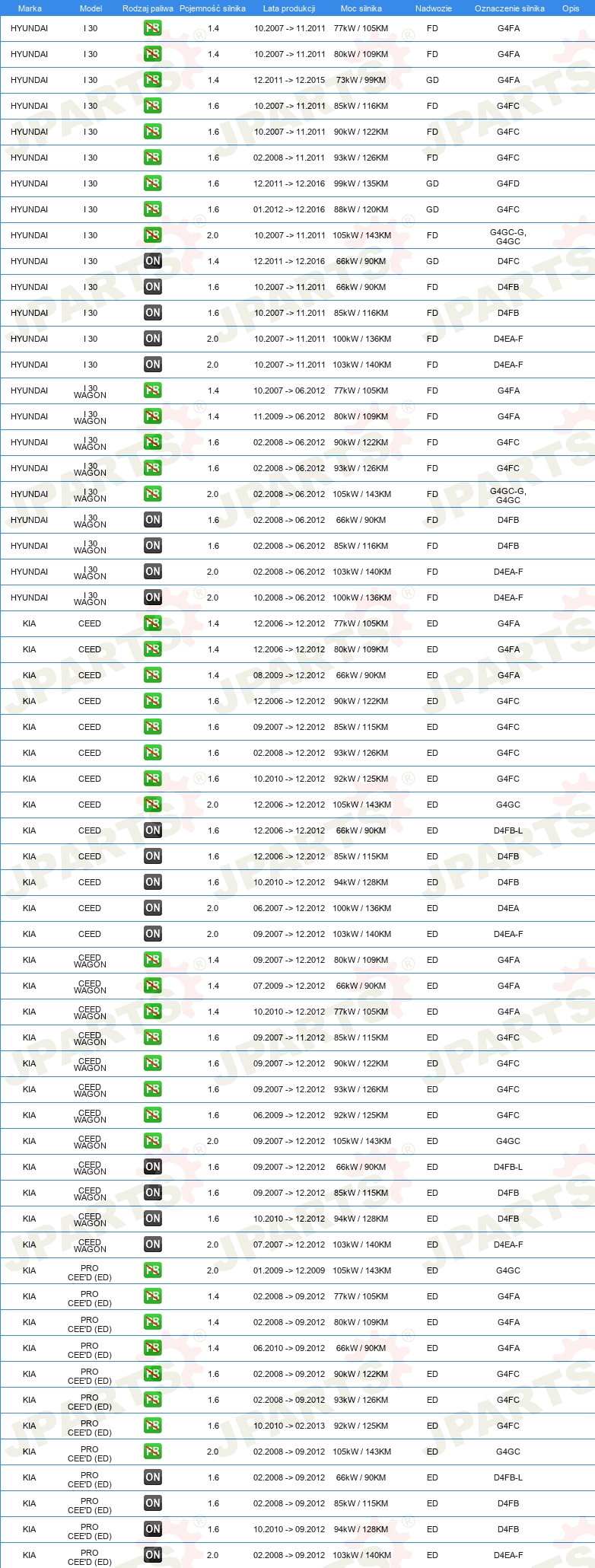
Task: Select the PB icon in I30 WAGON 2.0 G4GC-G row
Action: coord(152,494)
